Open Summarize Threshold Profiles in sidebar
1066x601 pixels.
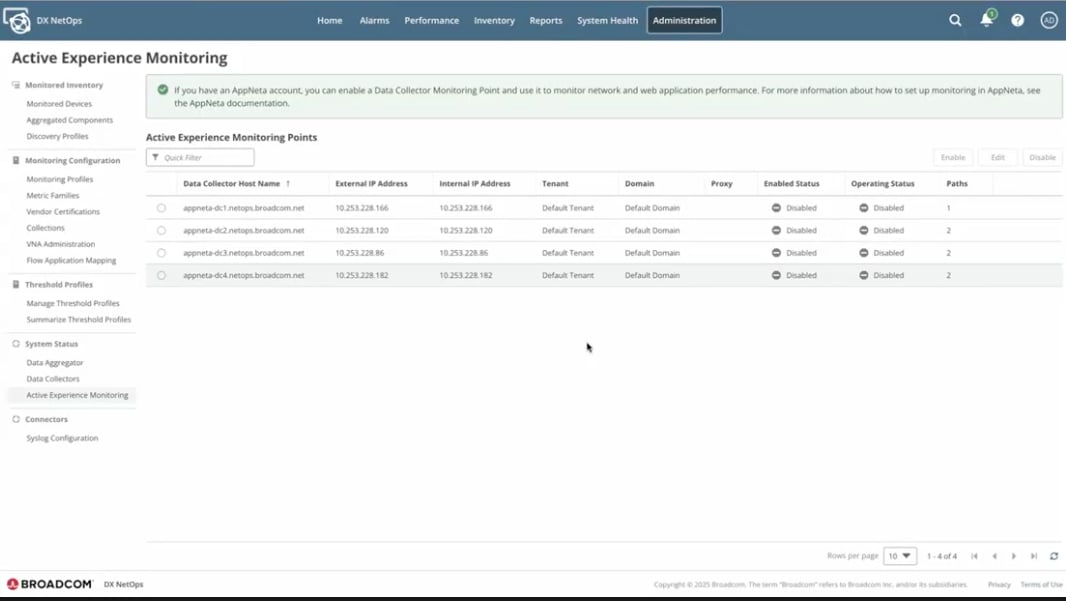[x=78, y=320]
